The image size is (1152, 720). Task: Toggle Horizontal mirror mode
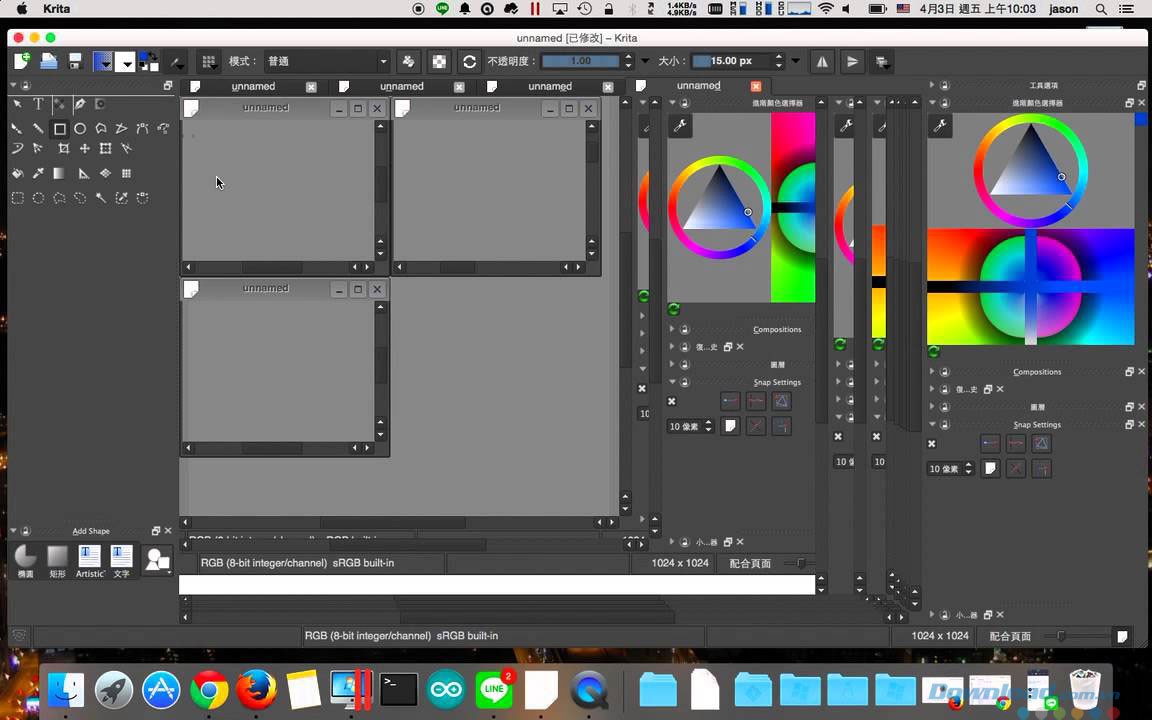point(822,61)
